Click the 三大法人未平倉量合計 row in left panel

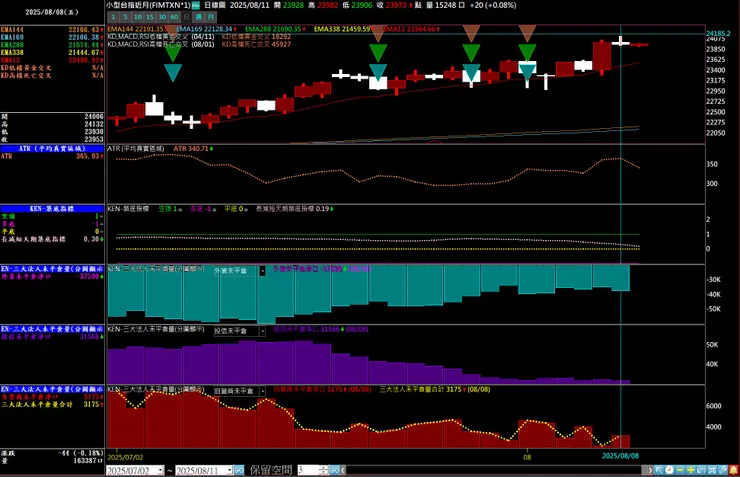click(x=52, y=404)
